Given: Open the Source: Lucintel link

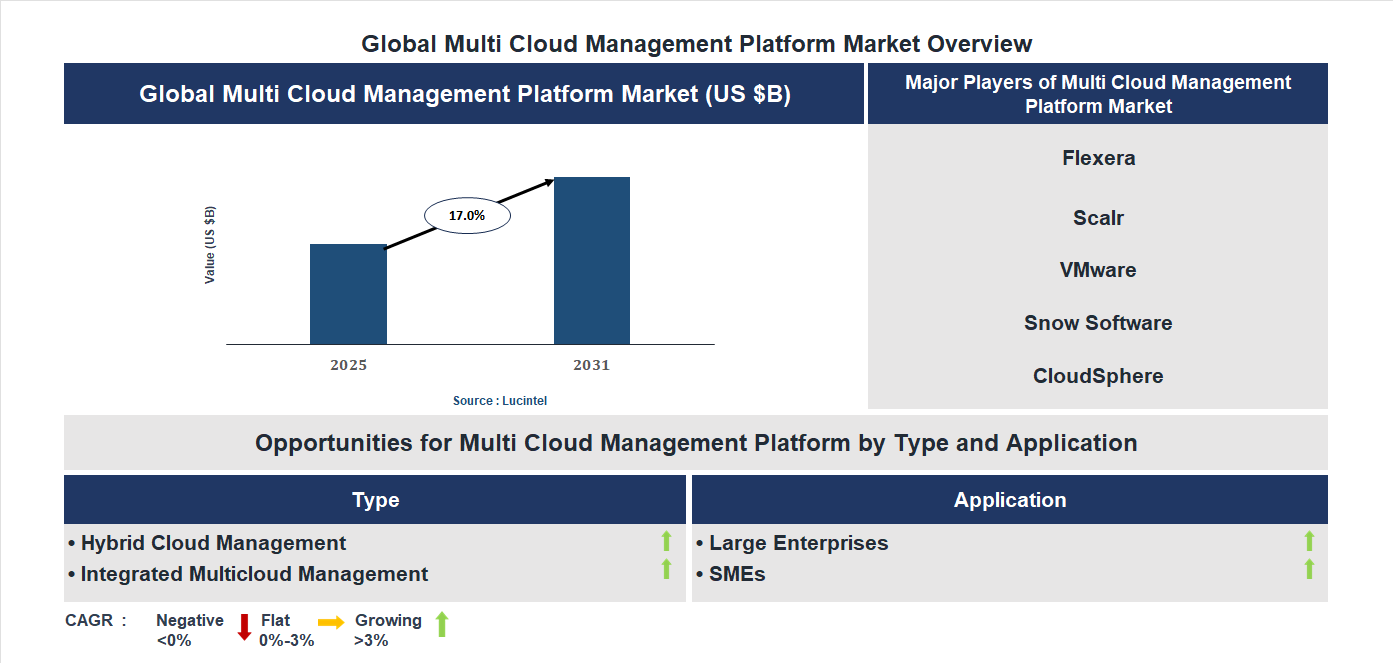Looking at the screenshot, I should tap(498, 400).
